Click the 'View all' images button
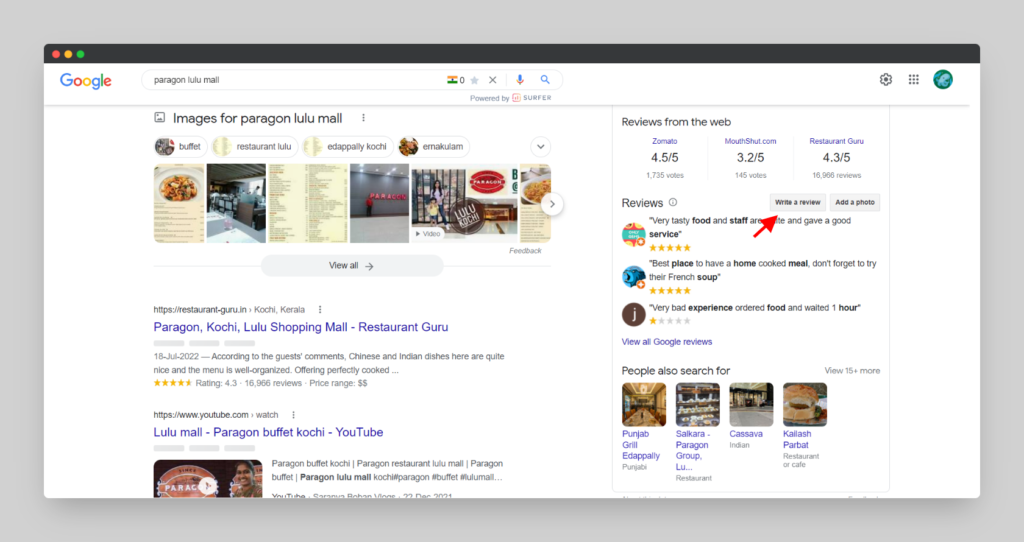 pyautogui.click(x=352, y=266)
